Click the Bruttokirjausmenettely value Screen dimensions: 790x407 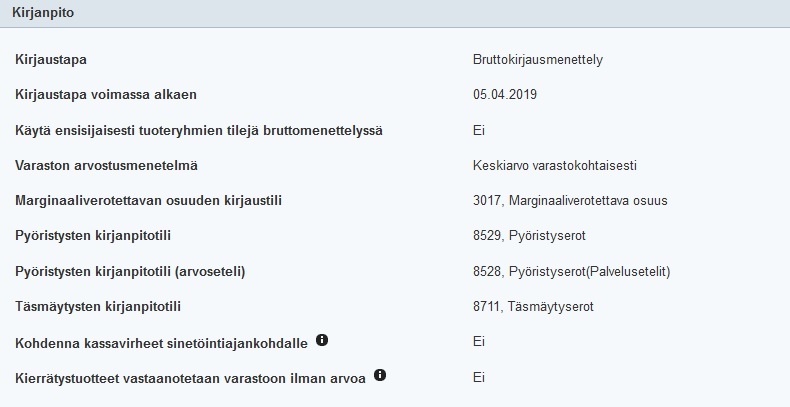click(x=538, y=60)
